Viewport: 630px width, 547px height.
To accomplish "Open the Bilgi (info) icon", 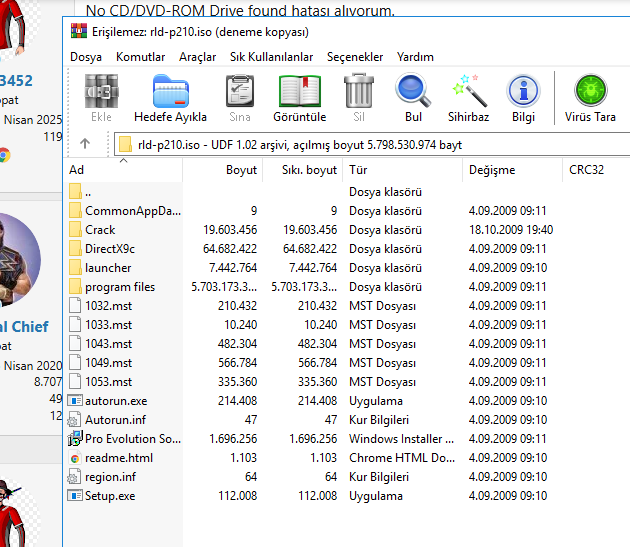I will coord(524,90).
